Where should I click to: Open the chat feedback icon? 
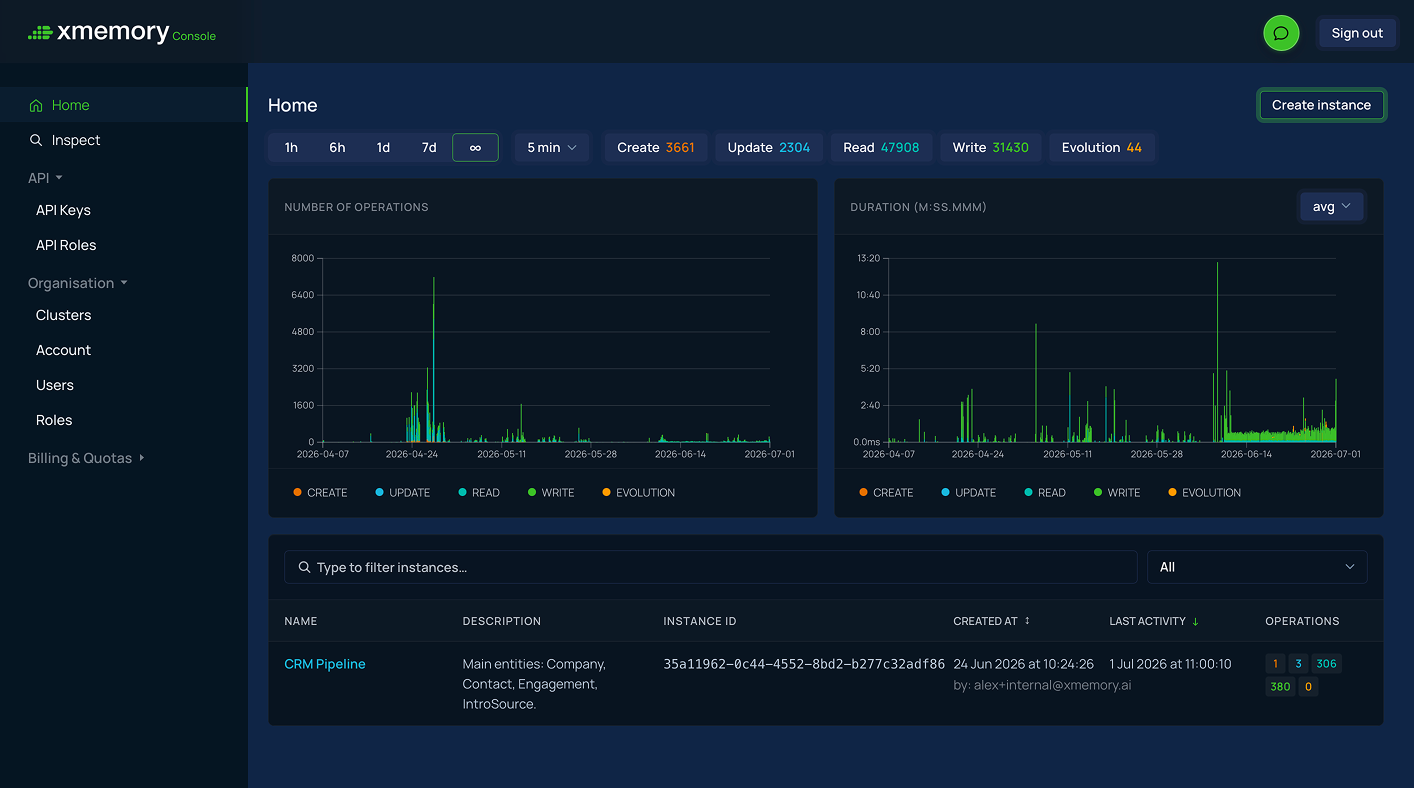point(1281,33)
